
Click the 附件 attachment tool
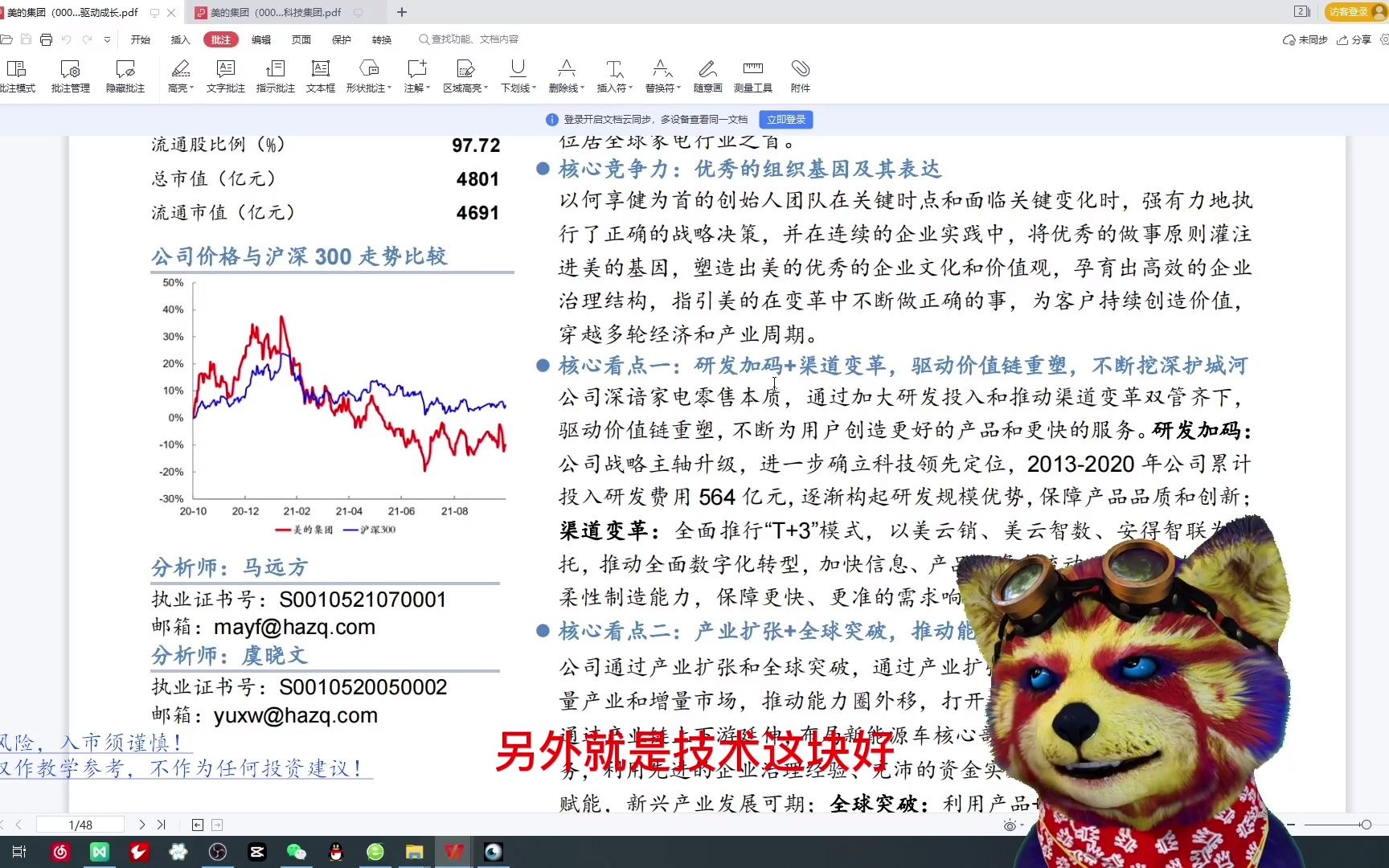click(x=800, y=76)
